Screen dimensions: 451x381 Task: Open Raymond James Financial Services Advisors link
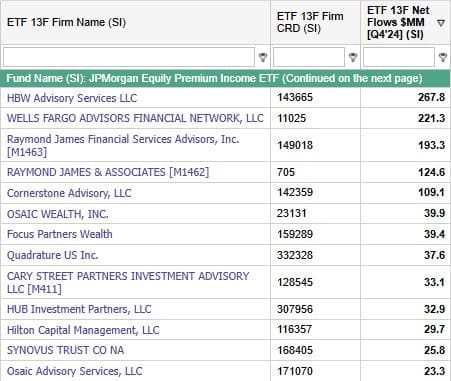pos(123,145)
